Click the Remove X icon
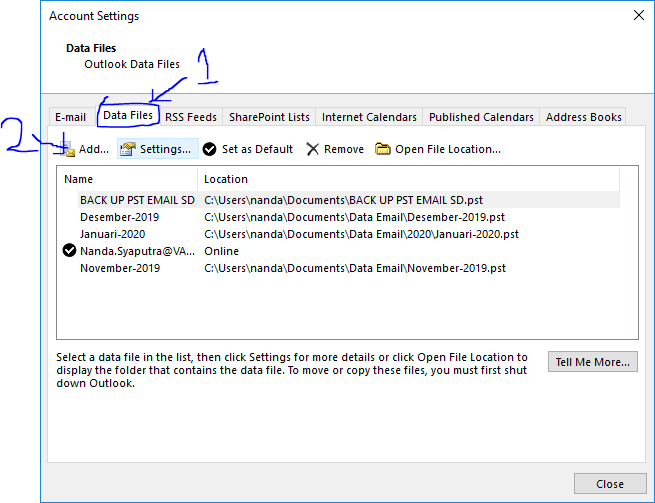 tap(312, 149)
